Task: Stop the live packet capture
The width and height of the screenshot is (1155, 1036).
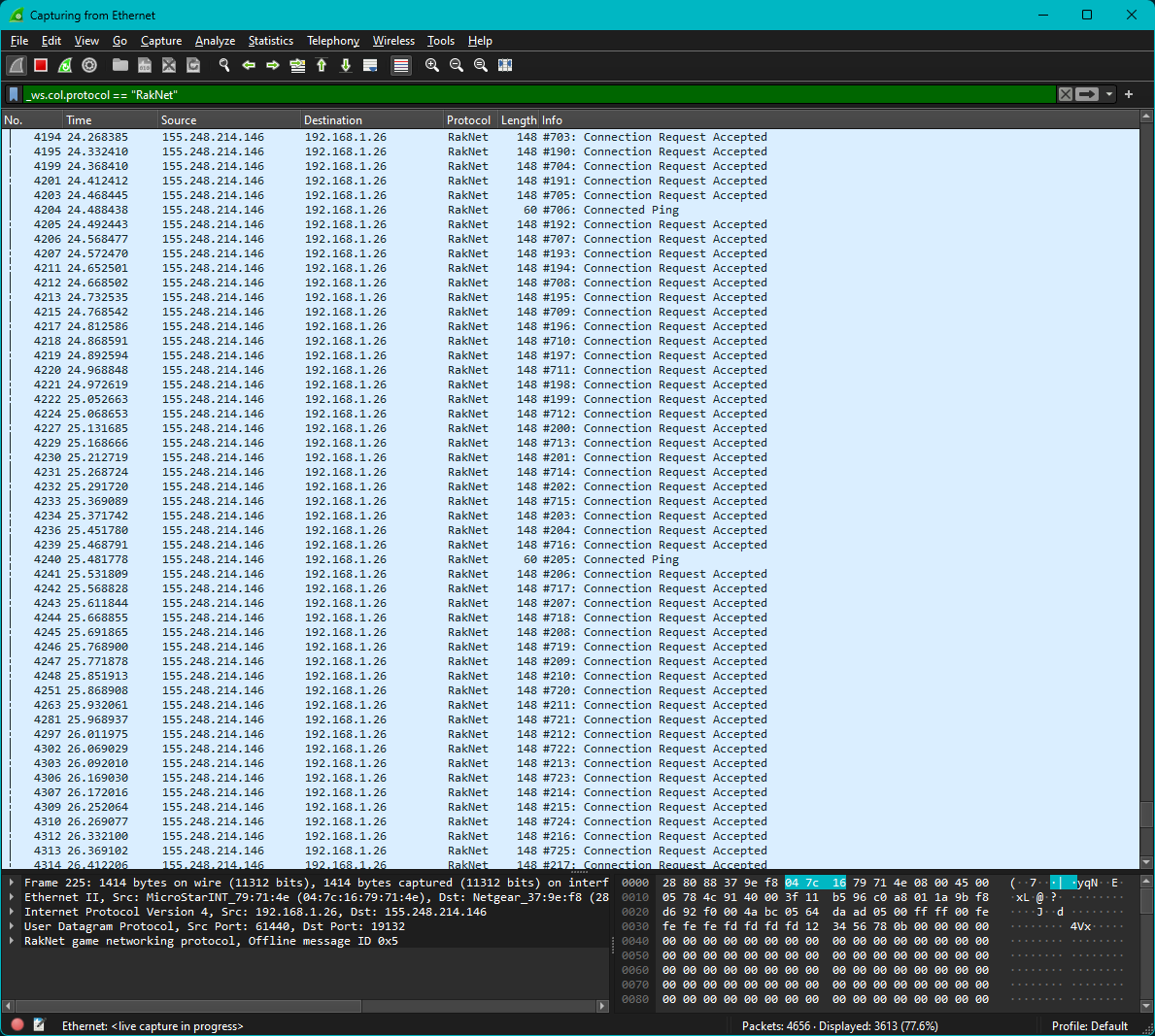Action: click(39, 65)
